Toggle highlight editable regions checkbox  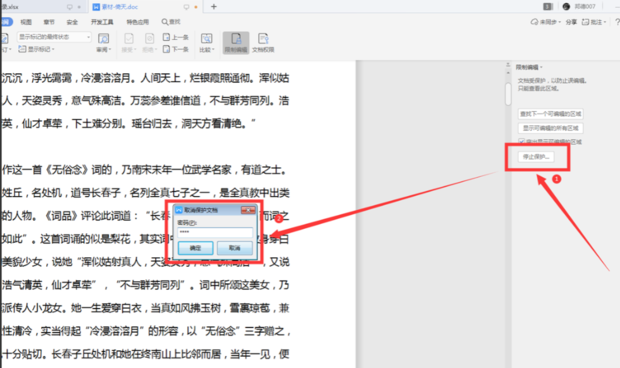[522, 142]
